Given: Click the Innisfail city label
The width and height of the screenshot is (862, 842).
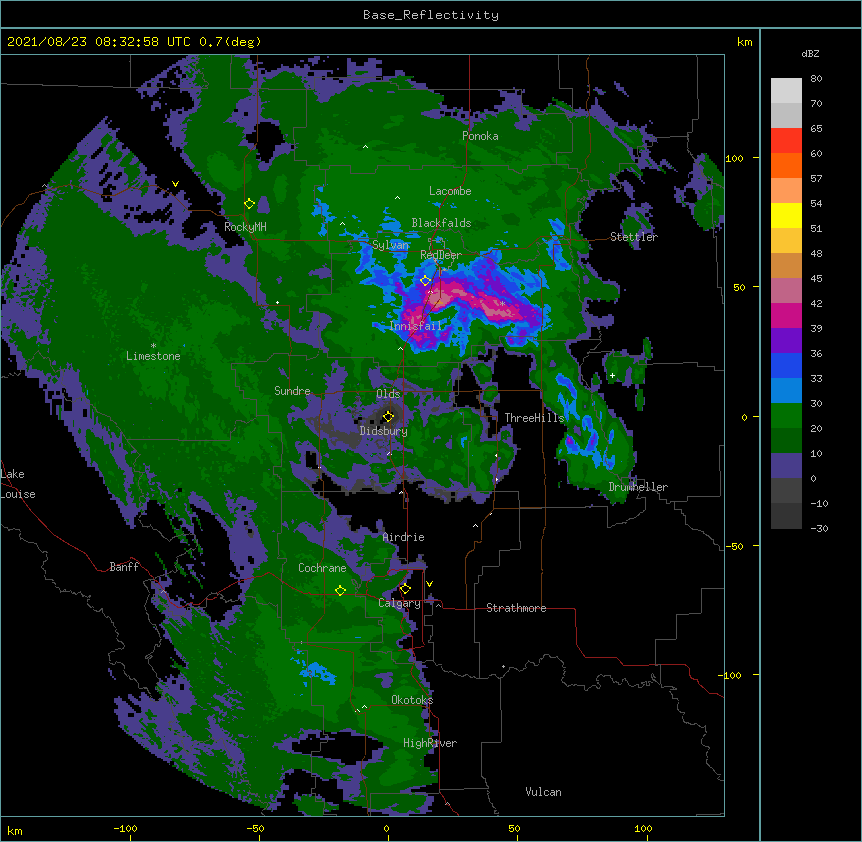Looking at the screenshot, I should (416, 326).
